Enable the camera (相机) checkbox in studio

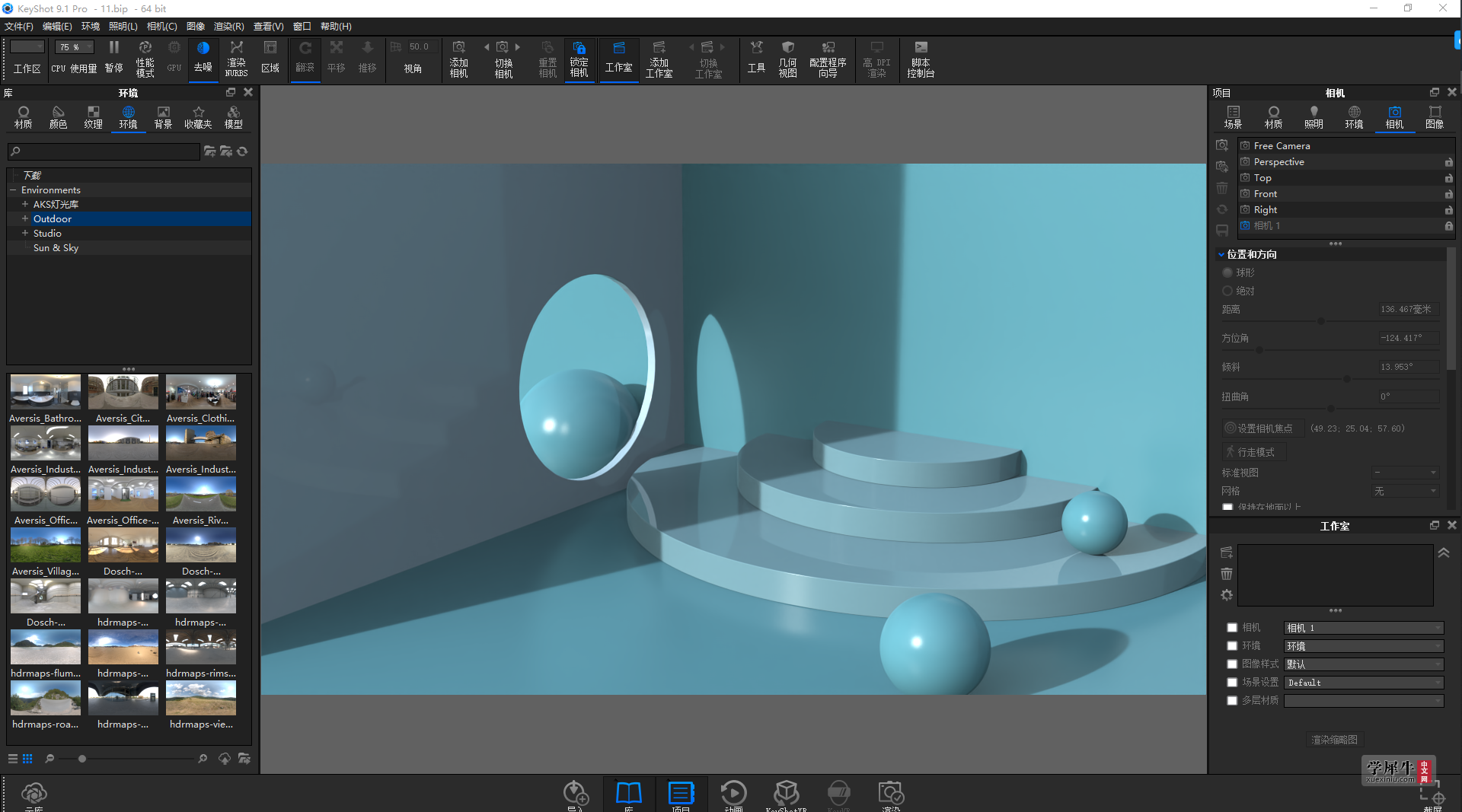click(1232, 628)
